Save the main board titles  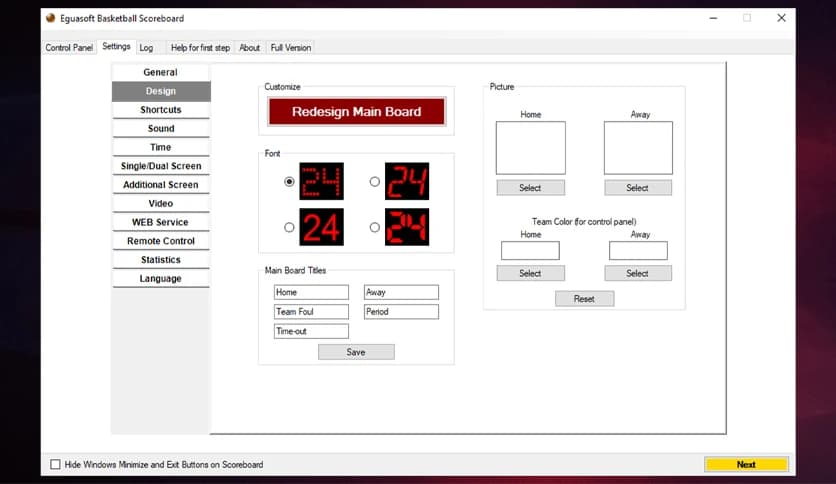pos(356,352)
